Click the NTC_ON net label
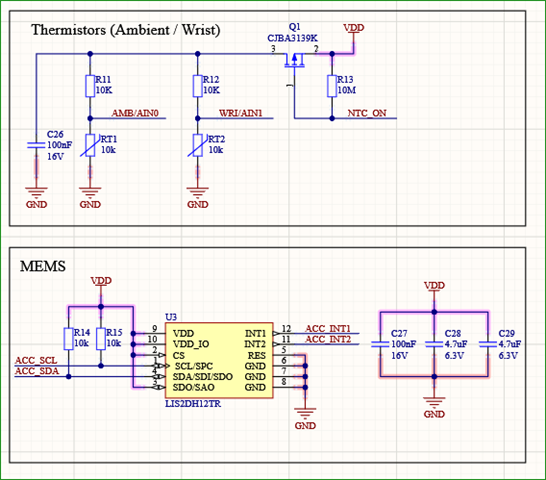Viewport: 546px width, 480px height. coord(367,113)
